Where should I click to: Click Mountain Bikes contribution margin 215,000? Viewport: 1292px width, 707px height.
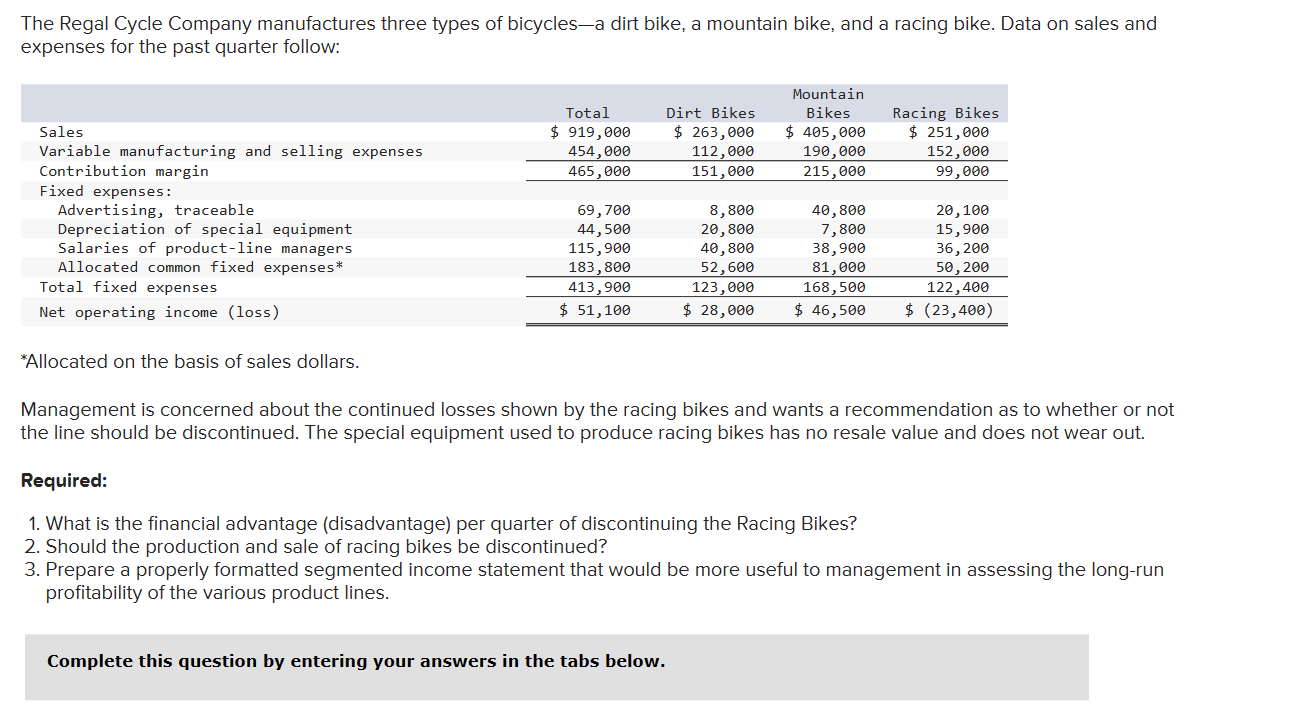[x=835, y=171]
